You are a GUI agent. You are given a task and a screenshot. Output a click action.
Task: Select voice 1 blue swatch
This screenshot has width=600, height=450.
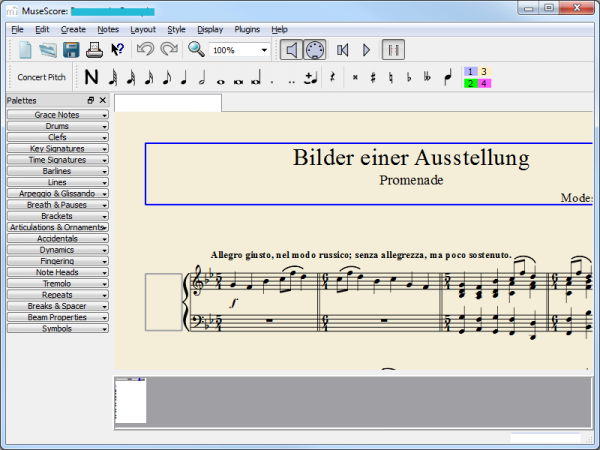[x=470, y=72]
